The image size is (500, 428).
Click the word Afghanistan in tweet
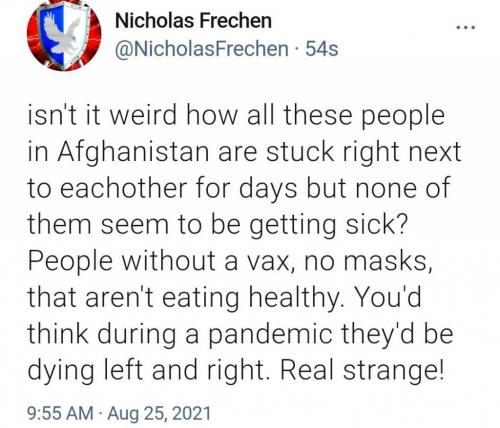[135, 152]
